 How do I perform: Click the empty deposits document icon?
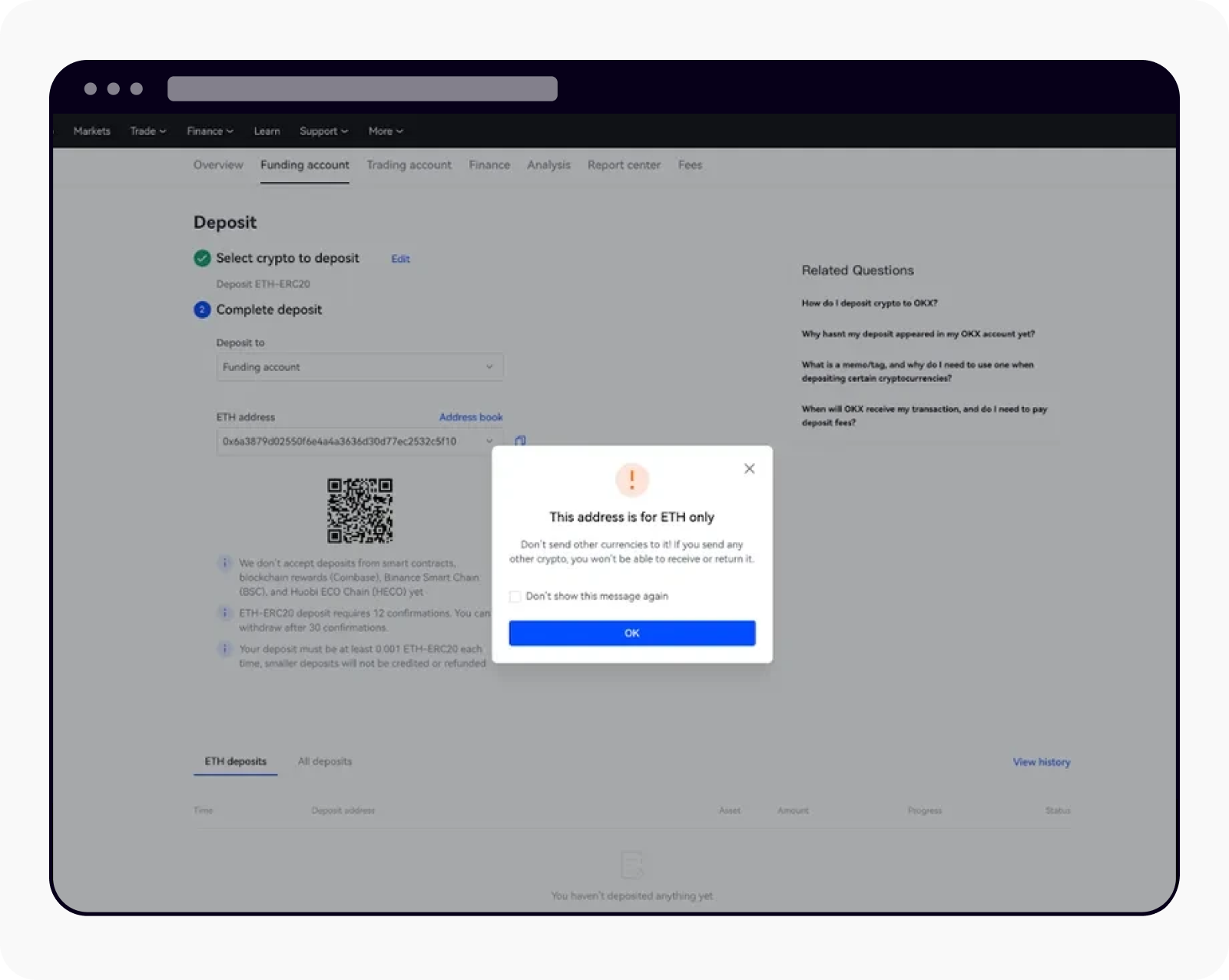pos(631,865)
